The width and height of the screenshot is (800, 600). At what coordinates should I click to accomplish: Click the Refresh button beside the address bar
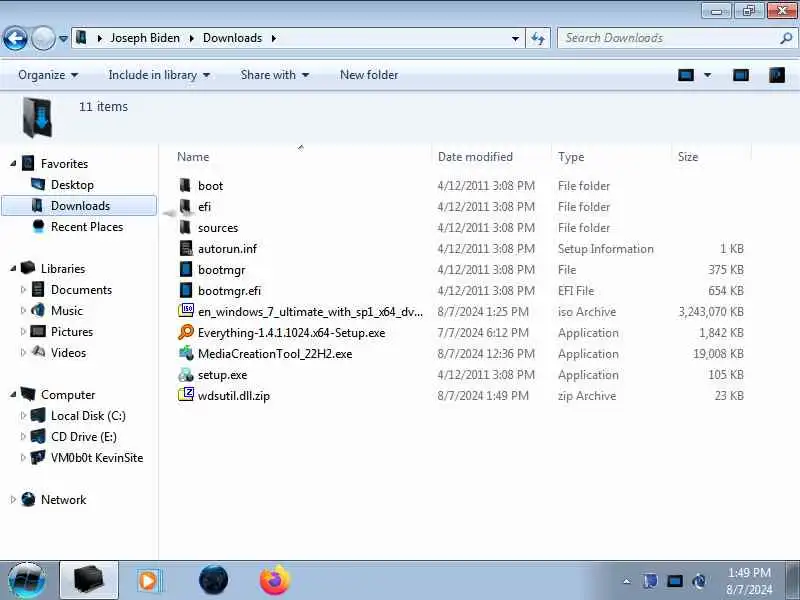[538, 38]
